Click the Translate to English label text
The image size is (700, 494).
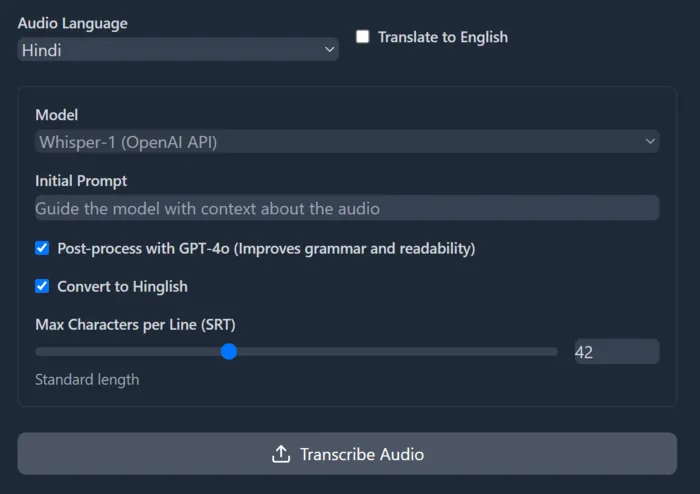click(x=443, y=37)
